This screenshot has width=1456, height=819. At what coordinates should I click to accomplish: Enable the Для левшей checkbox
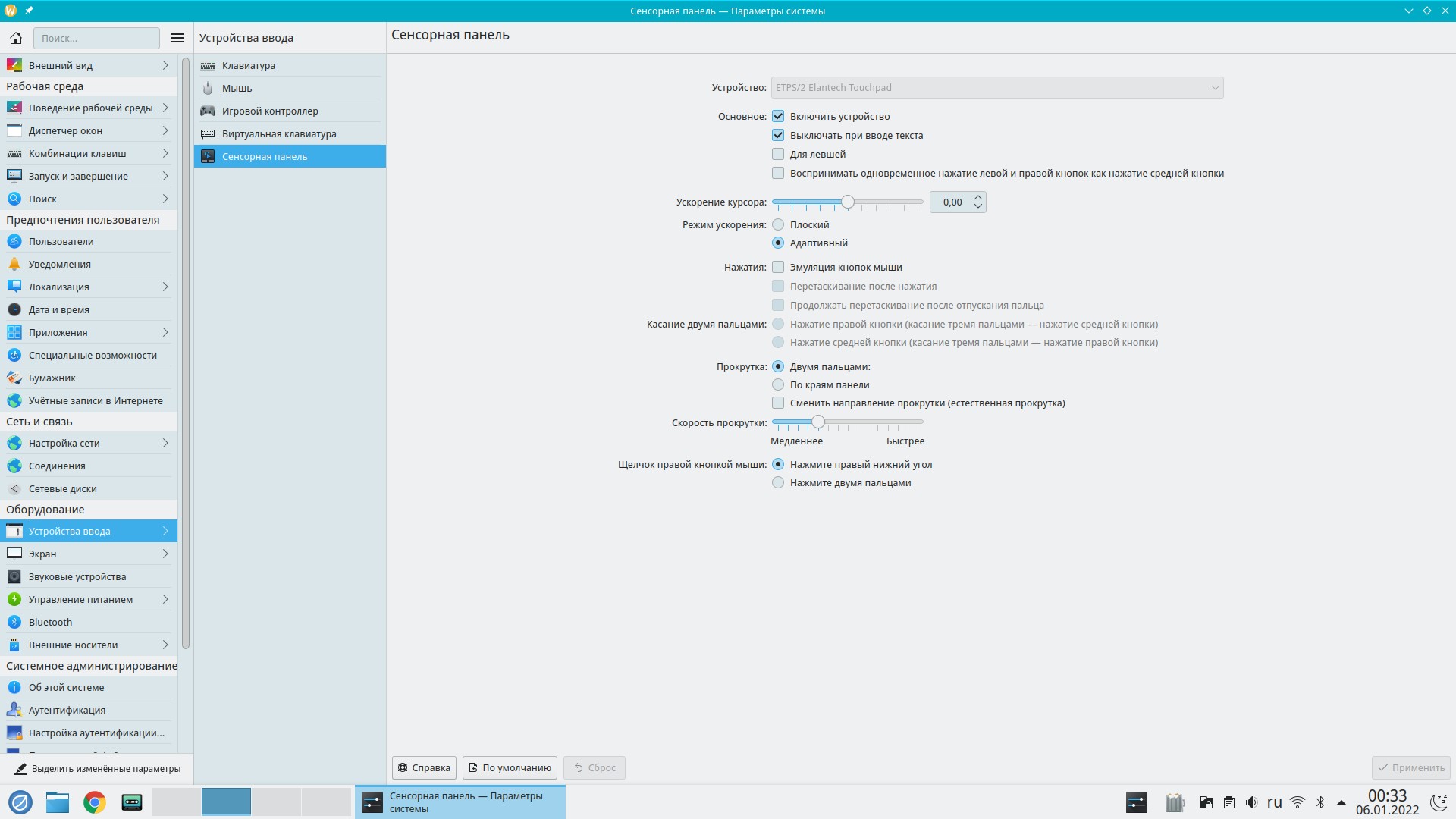point(778,154)
